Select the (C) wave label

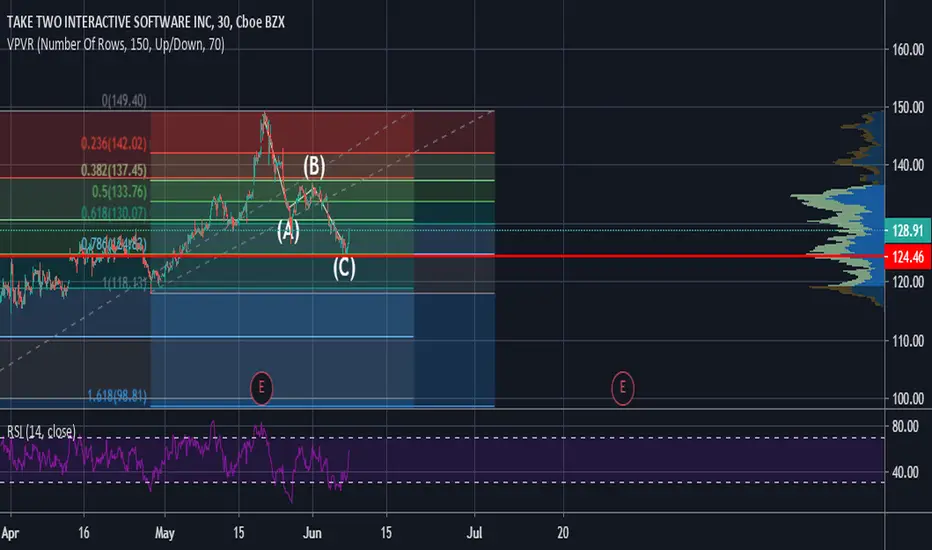344,268
